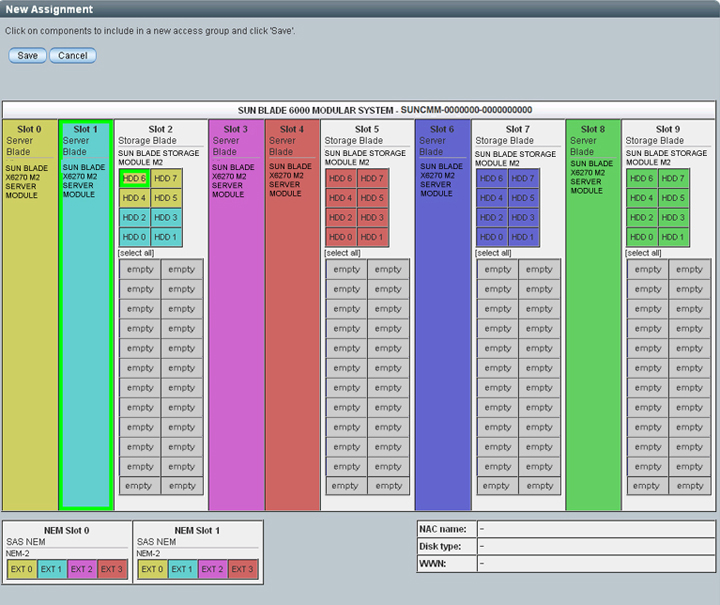720x605 pixels.
Task: Click the WWN value field
Action: [596, 563]
